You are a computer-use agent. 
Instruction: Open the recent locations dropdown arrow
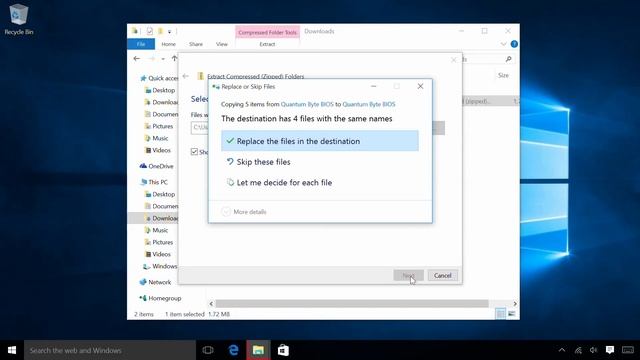pyautogui.click(x=163, y=59)
